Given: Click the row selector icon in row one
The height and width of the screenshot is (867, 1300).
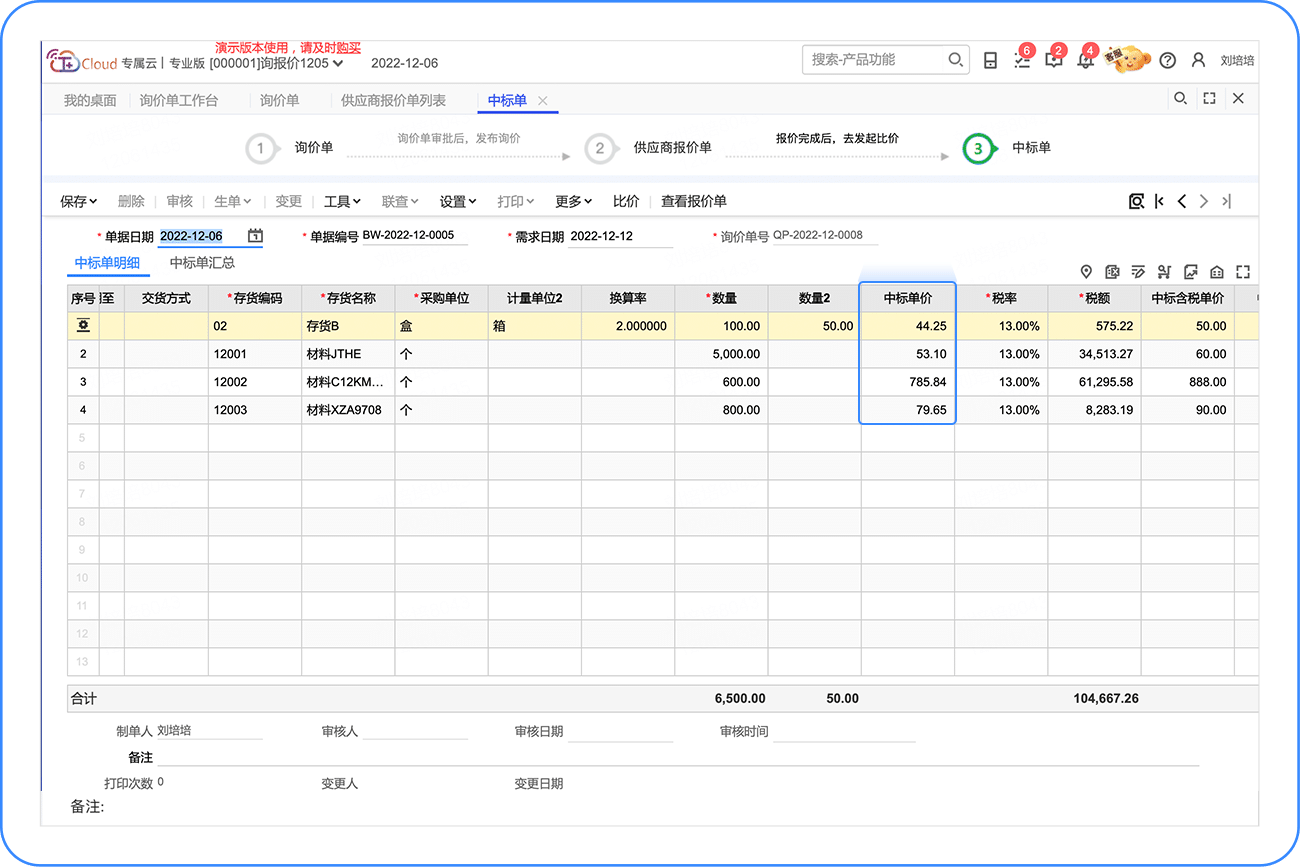Looking at the screenshot, I should [83, 326].
